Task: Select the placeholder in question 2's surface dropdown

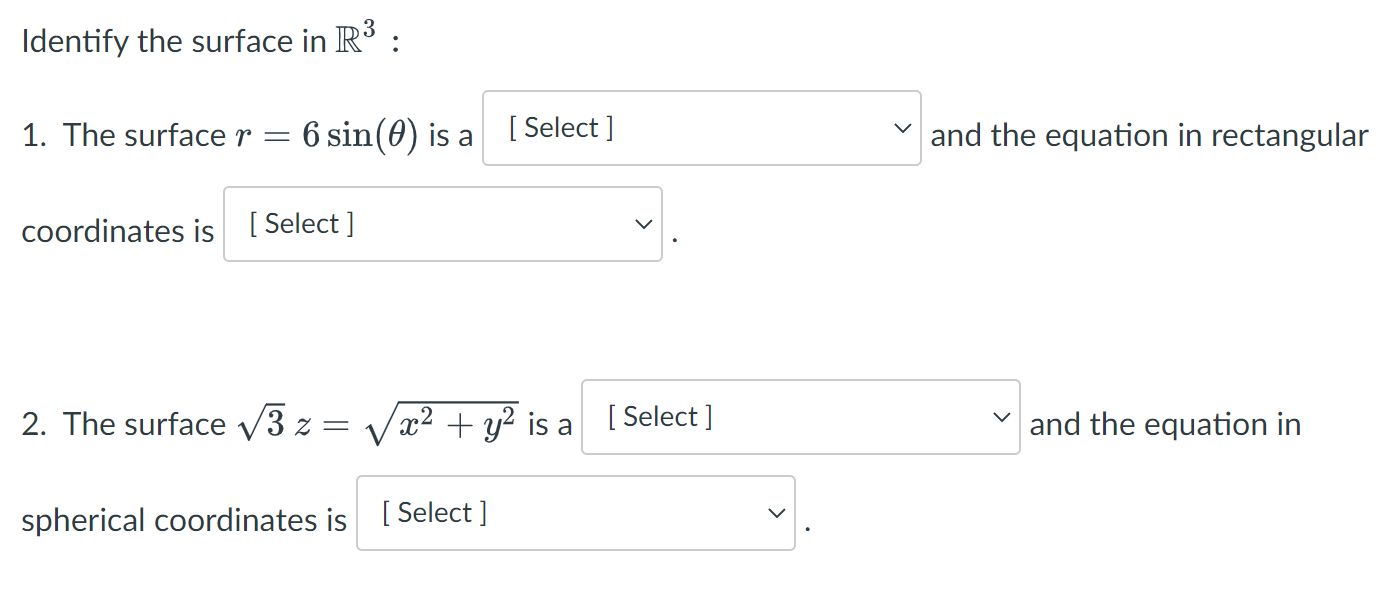Action: pos(658,416)
